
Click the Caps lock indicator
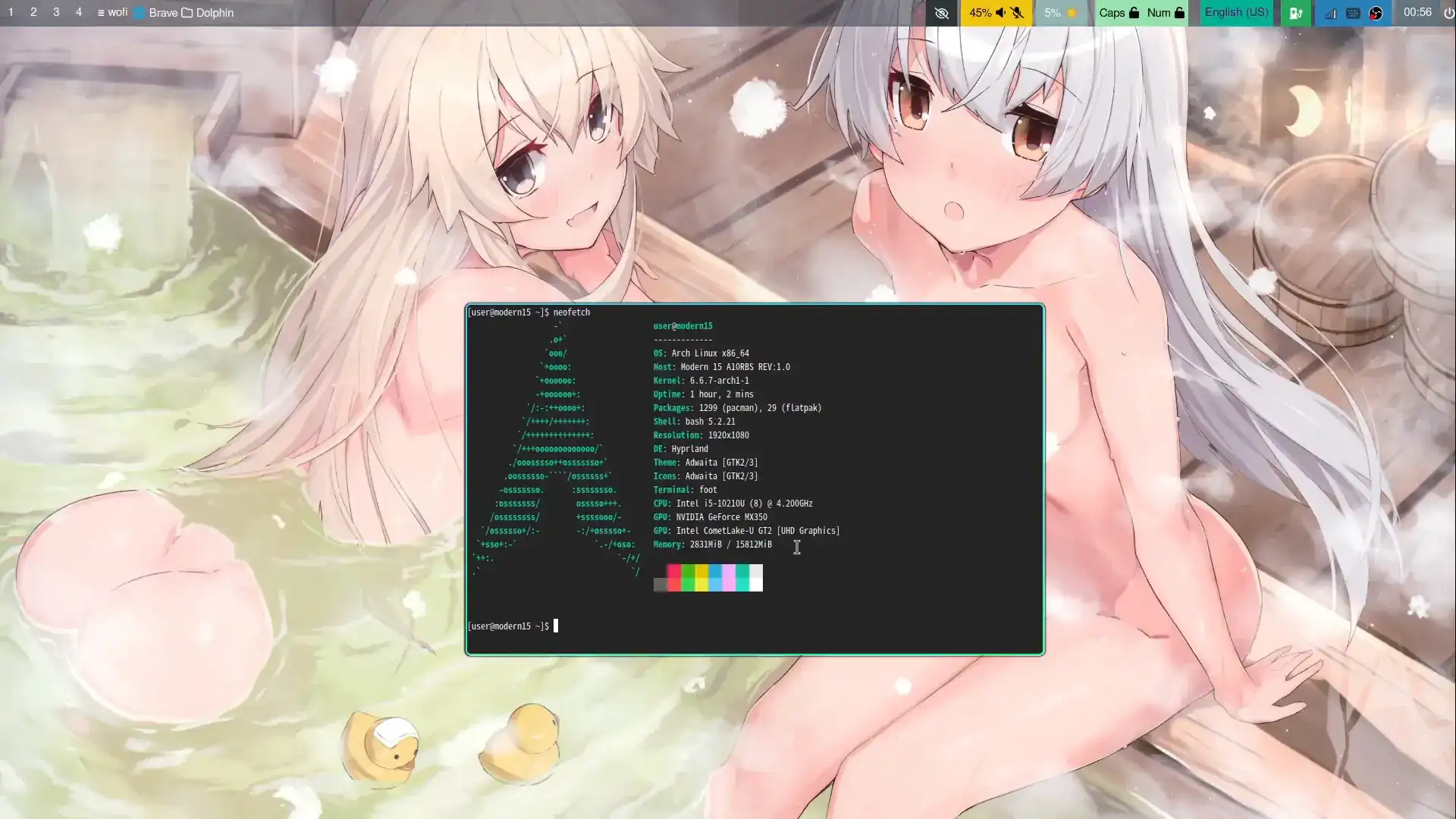(x=1119, y=12)
